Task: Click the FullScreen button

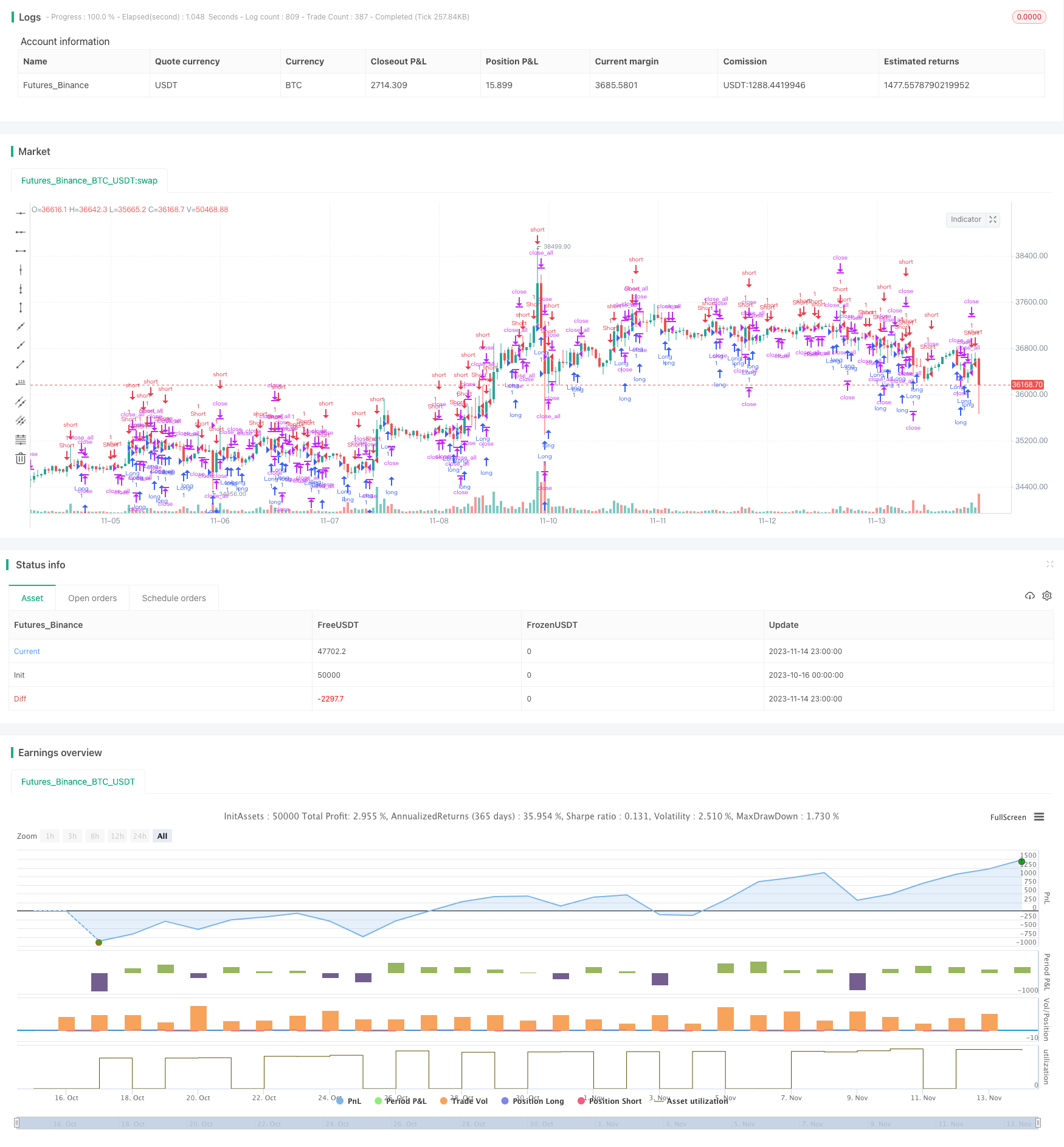Action: (x=1008, y=817)
